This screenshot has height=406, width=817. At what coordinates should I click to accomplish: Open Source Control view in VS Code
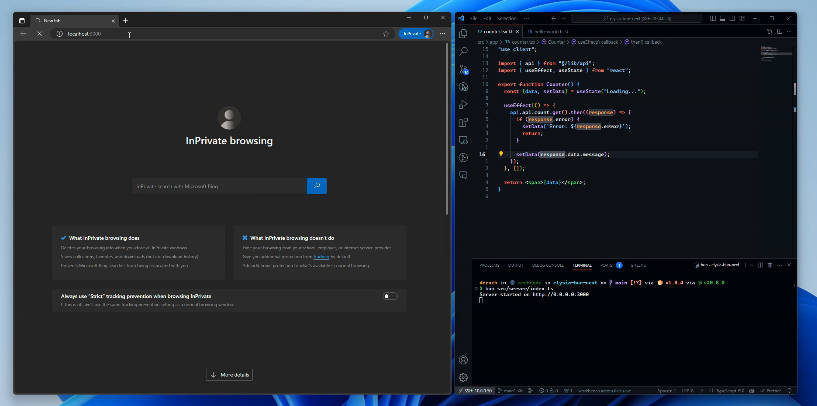pyautogui.click(x=463, y=69)
